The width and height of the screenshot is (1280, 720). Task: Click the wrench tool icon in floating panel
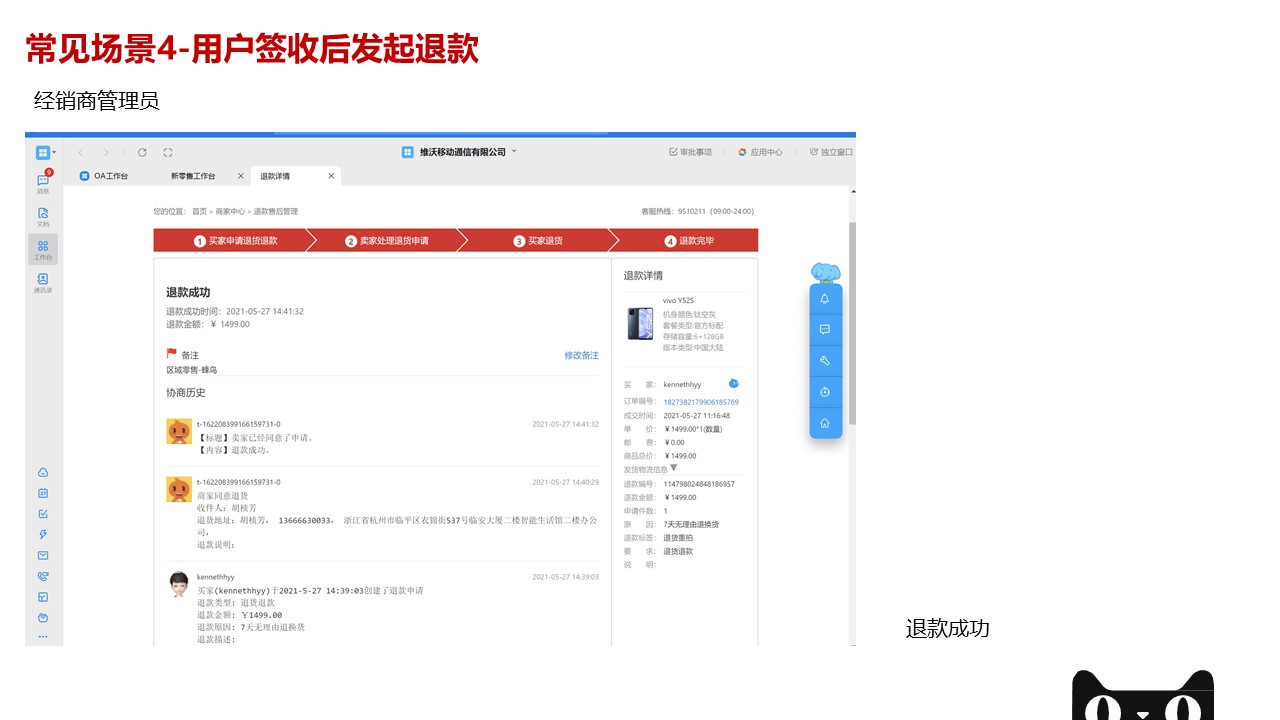tap(825, 361)
